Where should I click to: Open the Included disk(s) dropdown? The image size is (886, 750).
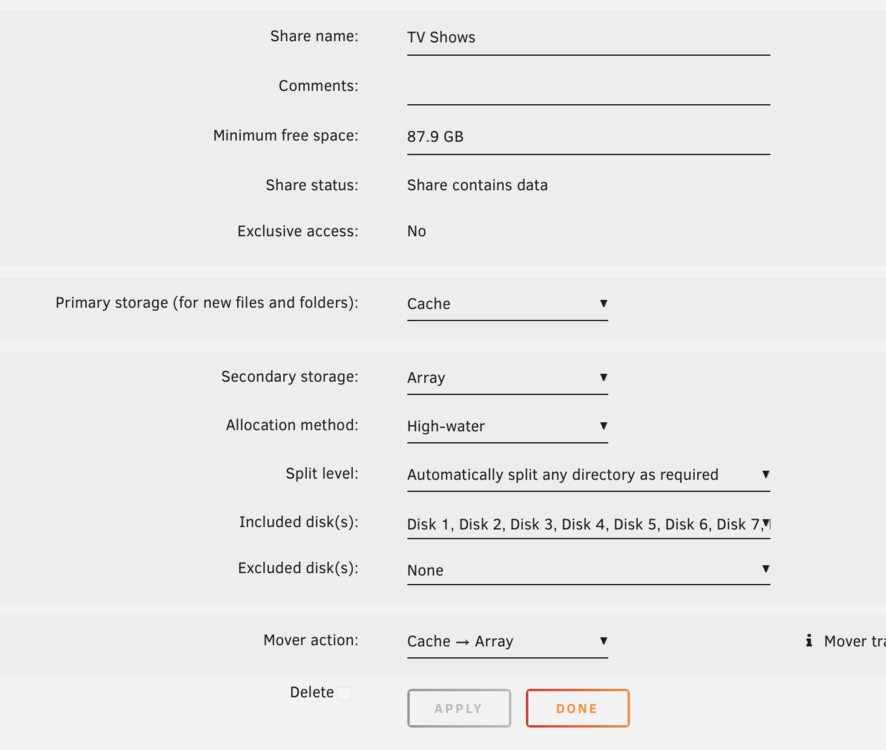click(588, 524)
